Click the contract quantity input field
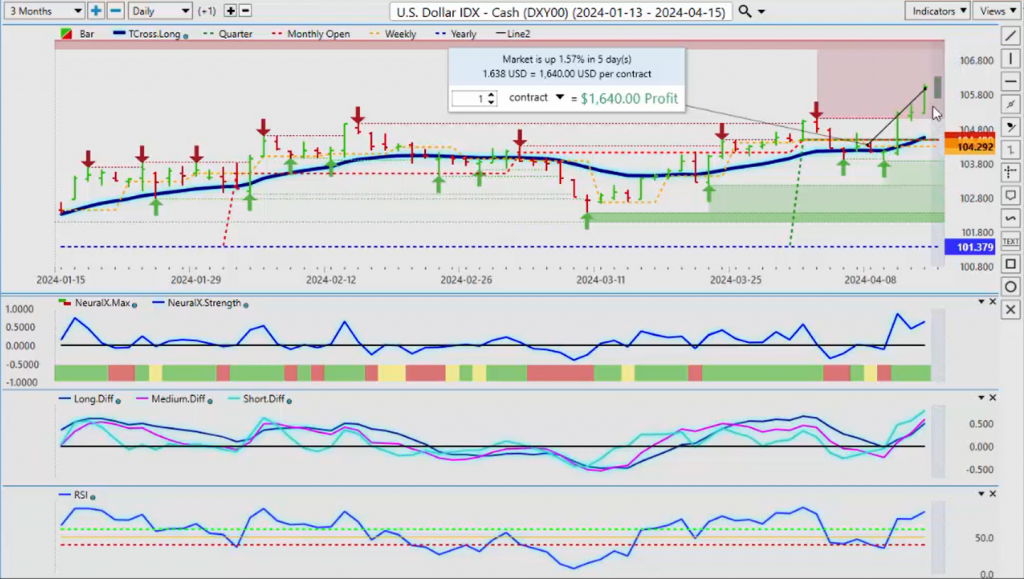1024x579 pixels. (475, 99)
